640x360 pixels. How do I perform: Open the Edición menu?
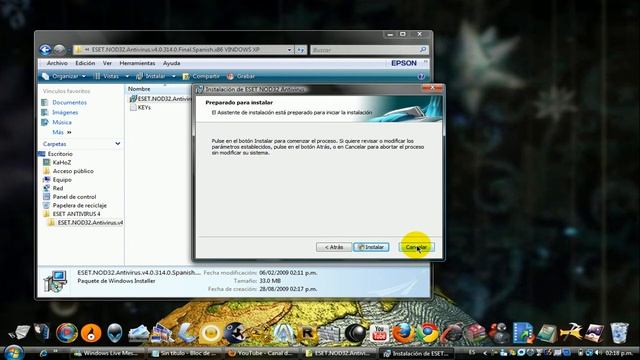click(85, 63)
